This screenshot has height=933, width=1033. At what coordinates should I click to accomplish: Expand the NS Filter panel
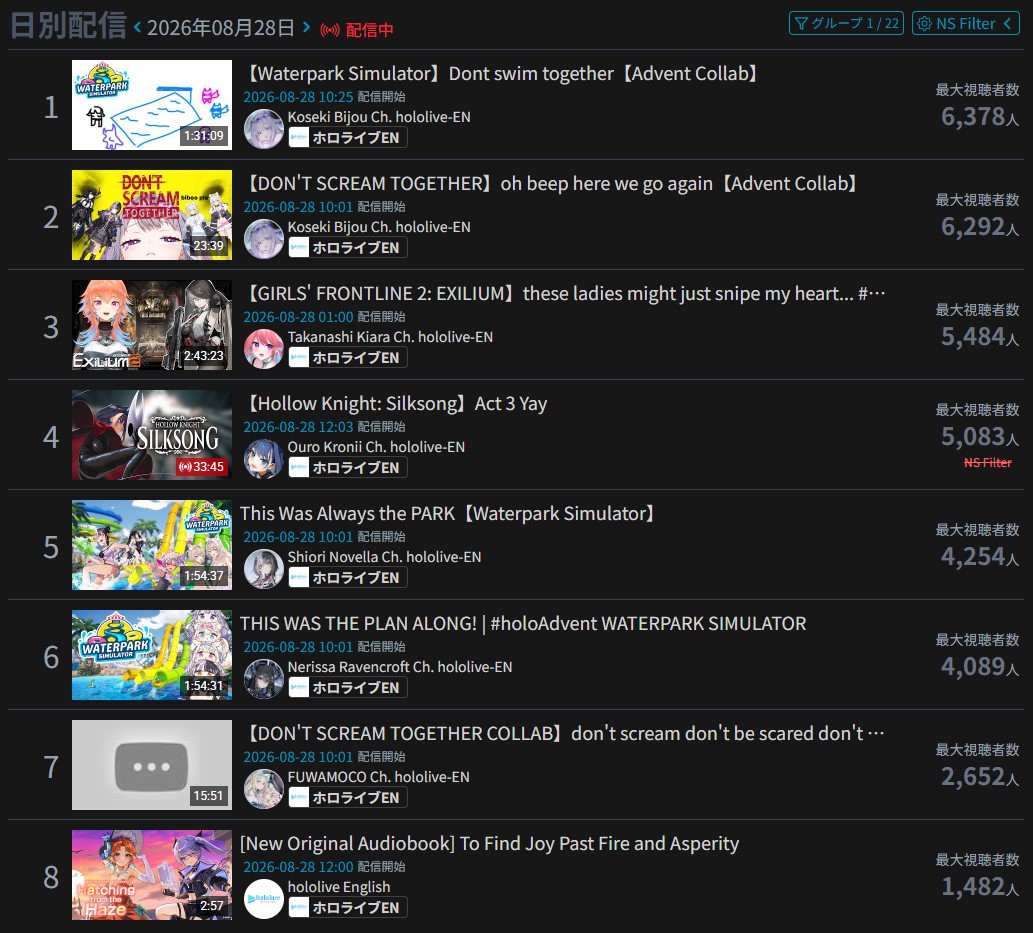click(965, 23)
